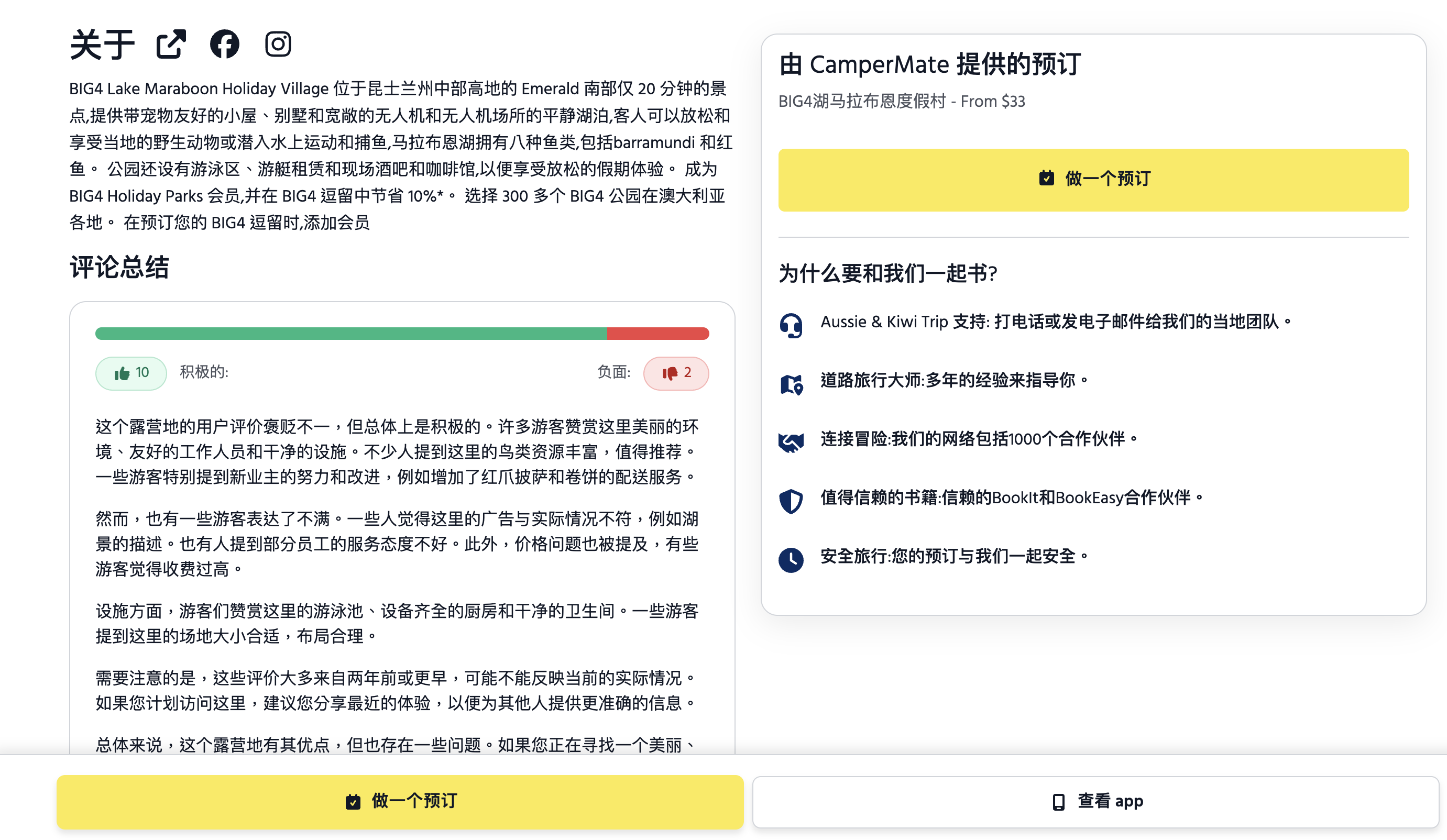Screen dimensions: 1447x840
Task: Select the thumbs-up 10 positive badge
Action: click(x=131, y=373)
